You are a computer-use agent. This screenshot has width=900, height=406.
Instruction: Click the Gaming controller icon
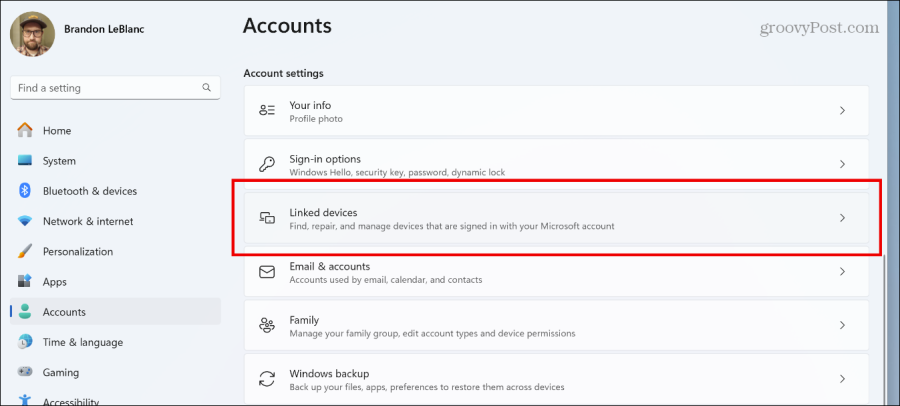[25, 372]
